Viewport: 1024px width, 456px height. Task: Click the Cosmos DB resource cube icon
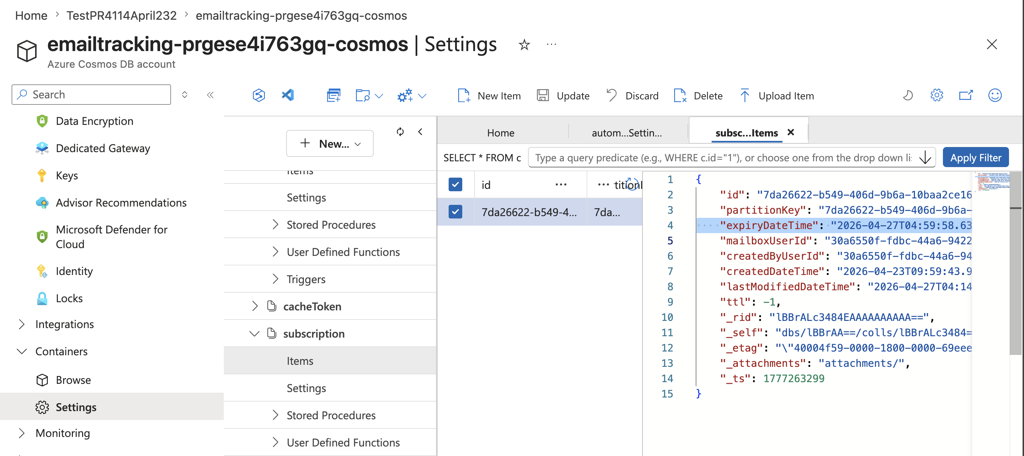point(27,50)
